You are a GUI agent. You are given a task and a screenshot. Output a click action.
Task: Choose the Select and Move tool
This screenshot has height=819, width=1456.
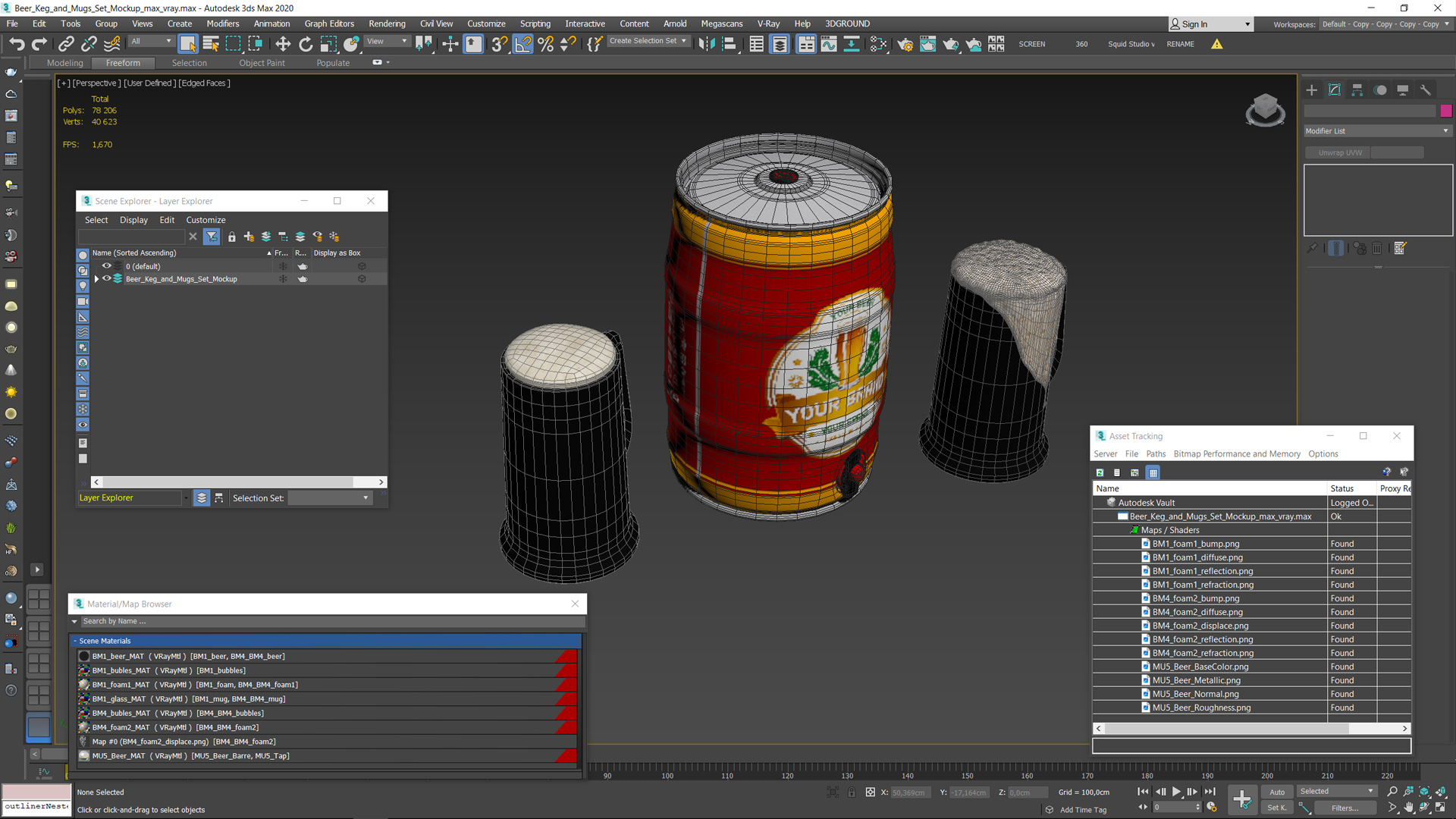coord(283,44)
